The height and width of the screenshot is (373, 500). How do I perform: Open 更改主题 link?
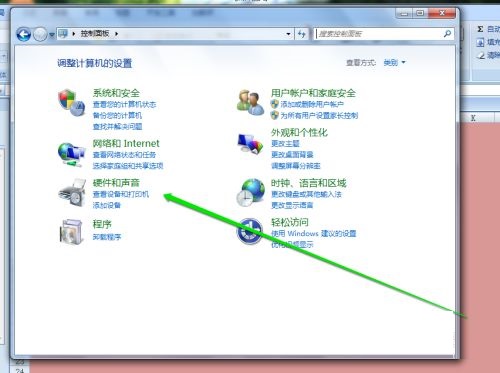[x=285, y=144]
